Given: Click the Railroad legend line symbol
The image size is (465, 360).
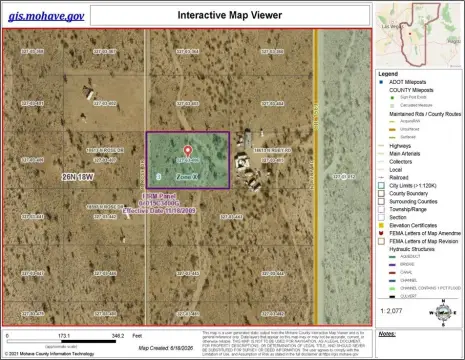Looking at the screenshot, I should coord(381,178).
